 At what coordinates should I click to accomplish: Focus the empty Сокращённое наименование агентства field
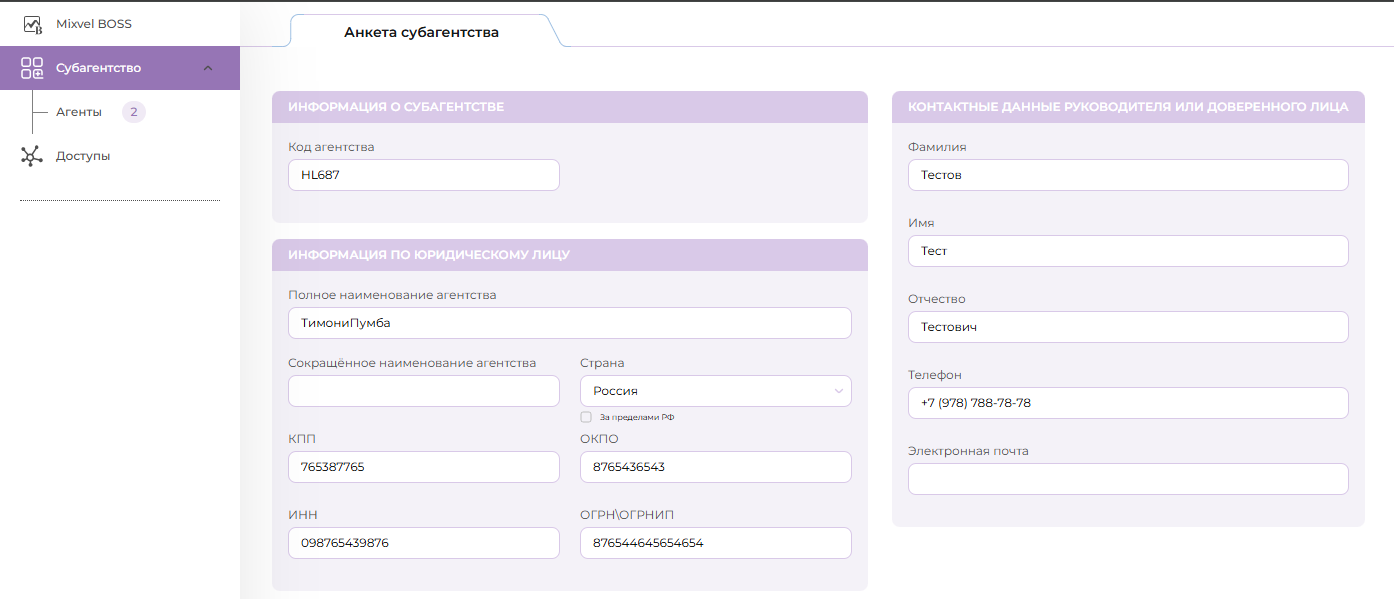pyautogui.click(x=423, y=391)
